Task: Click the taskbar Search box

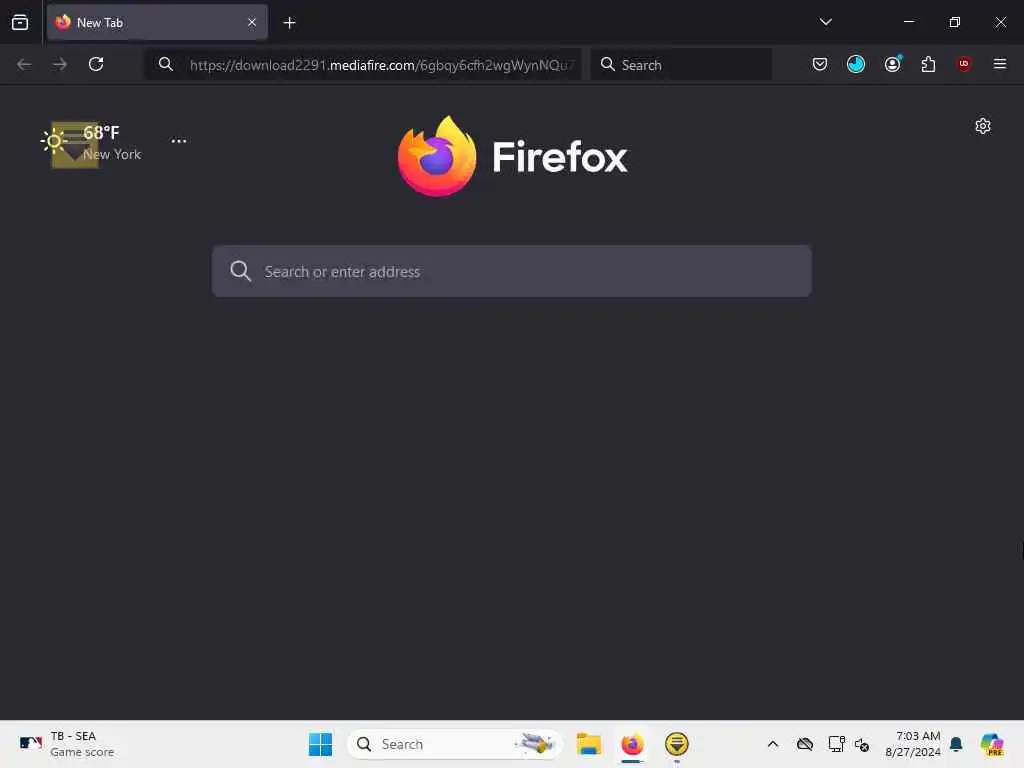Action: tap(455, 744)
